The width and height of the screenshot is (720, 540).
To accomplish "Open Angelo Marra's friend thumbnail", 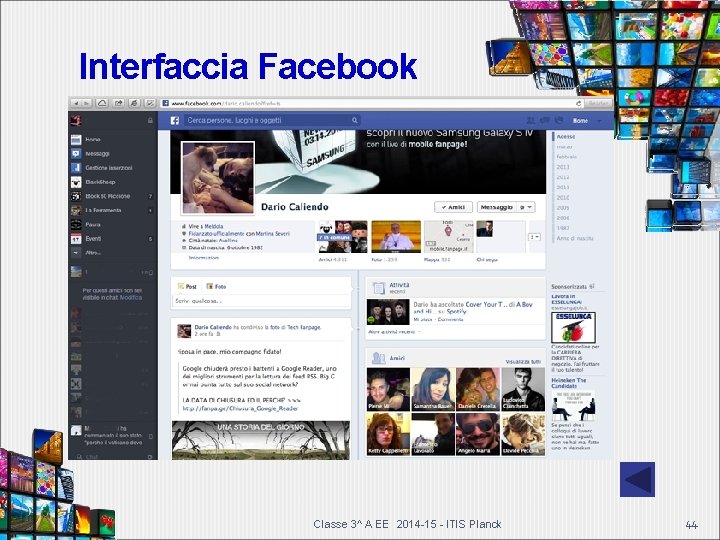I will pyautogui.click(x=478, y=434).
